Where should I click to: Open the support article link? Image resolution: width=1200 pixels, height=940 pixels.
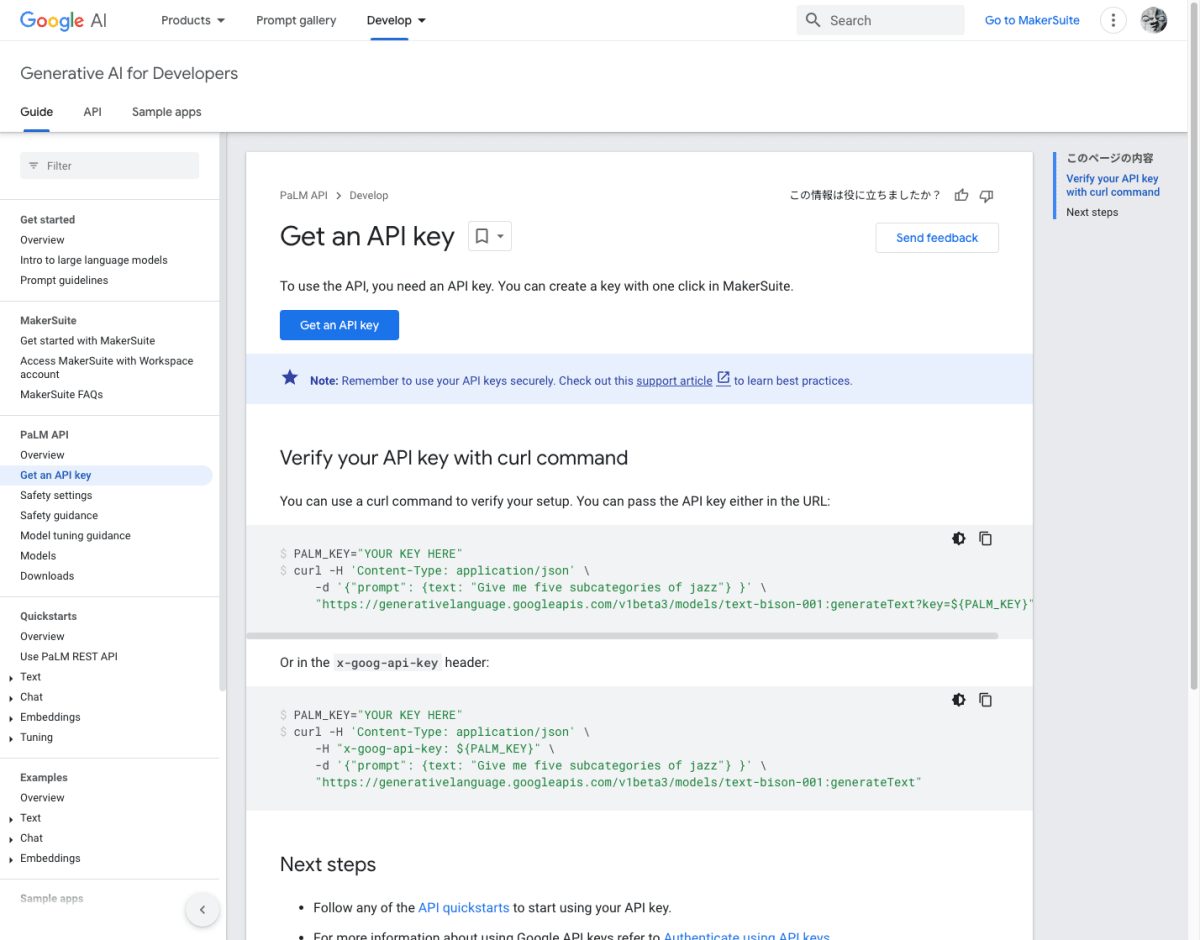point(674,381)
